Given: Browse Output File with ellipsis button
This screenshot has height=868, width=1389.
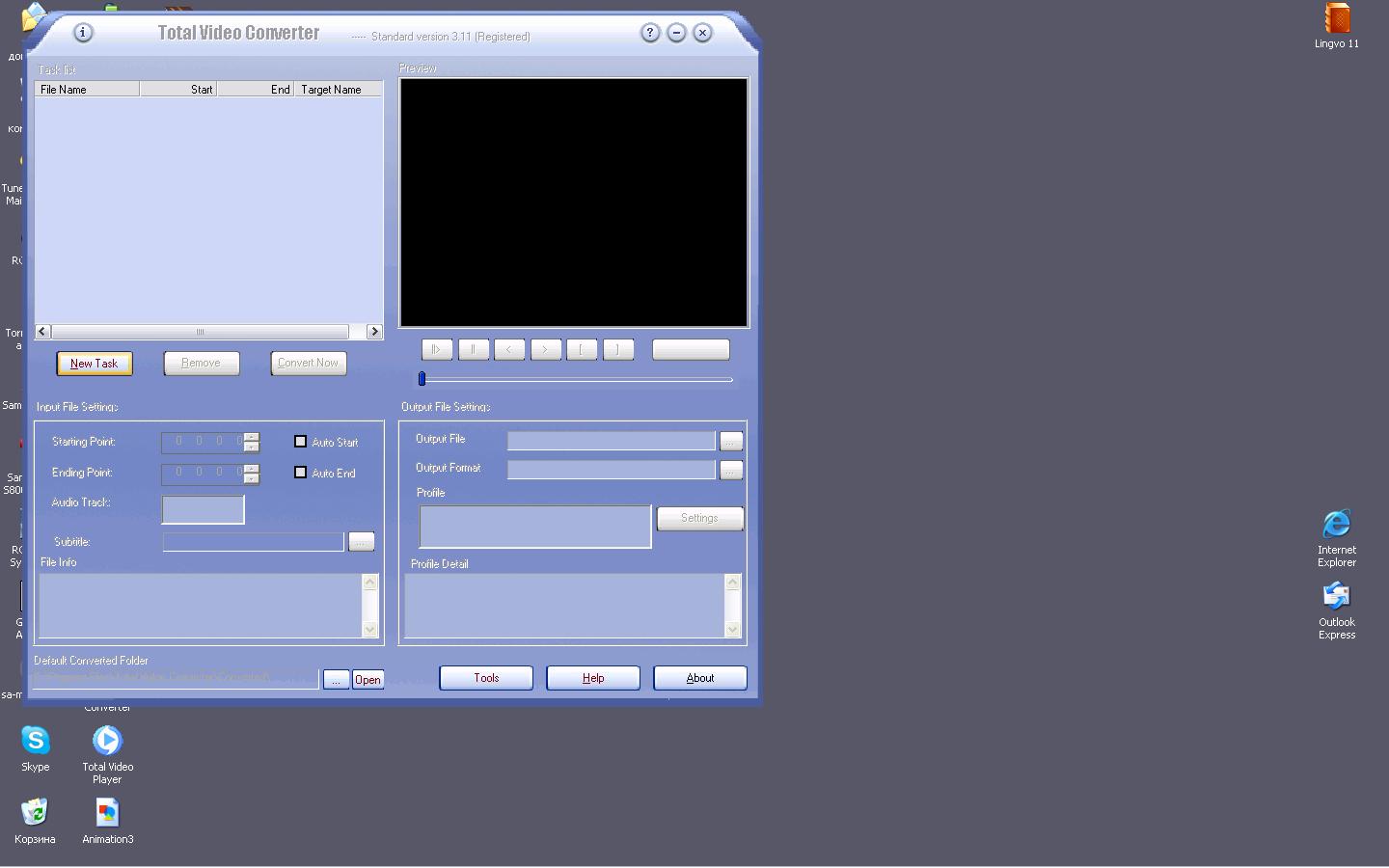Looking at the screenshot, I should (x=731, y=441).
